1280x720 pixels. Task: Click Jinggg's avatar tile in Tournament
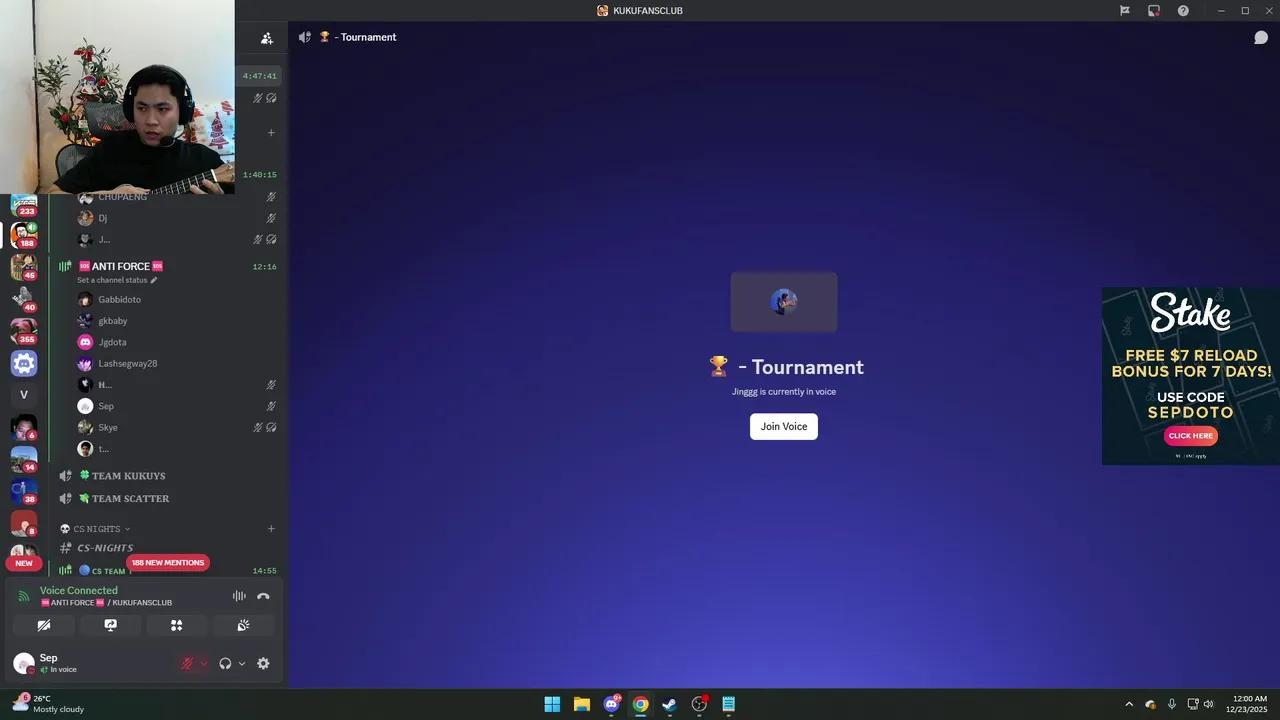pyautogui.click(x=784, y=301)
